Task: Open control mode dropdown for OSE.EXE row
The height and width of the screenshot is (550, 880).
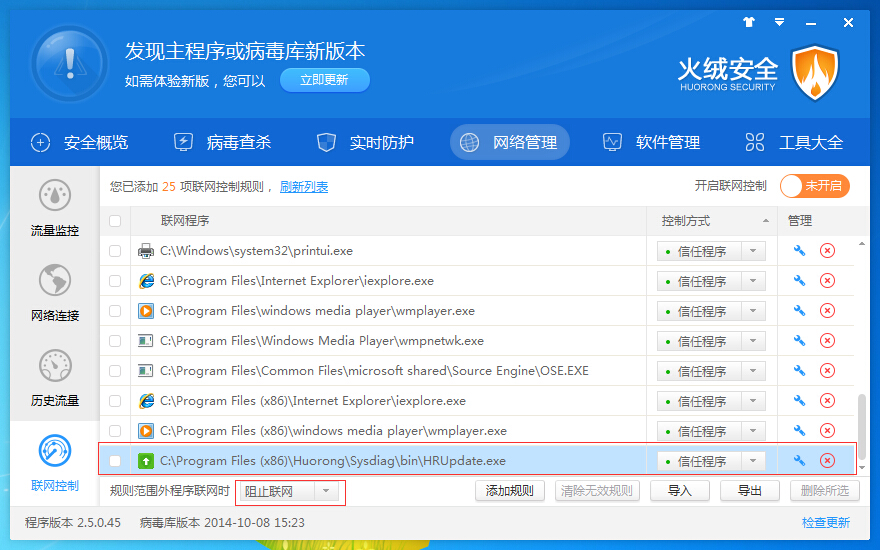Action: (x=753, y=371)
